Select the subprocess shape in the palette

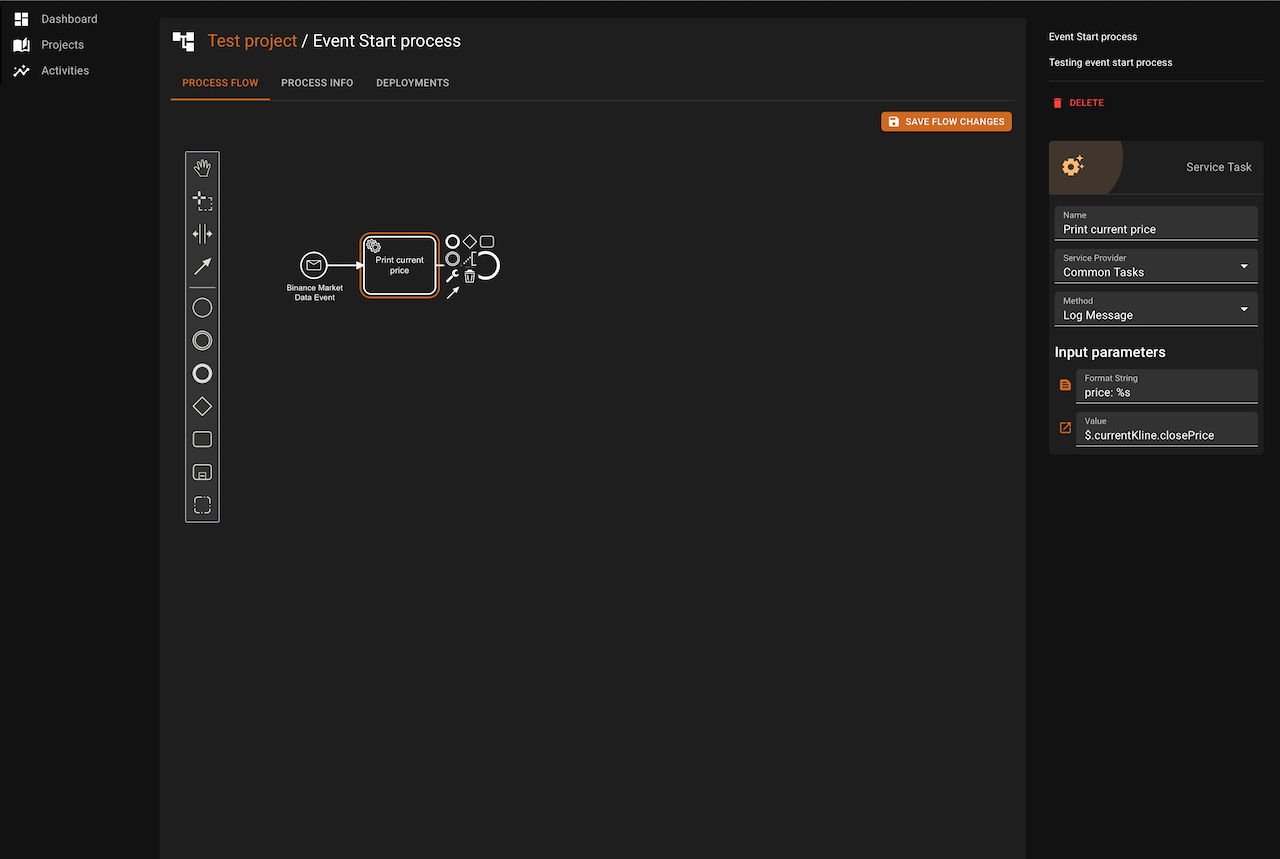click(202, 472)
